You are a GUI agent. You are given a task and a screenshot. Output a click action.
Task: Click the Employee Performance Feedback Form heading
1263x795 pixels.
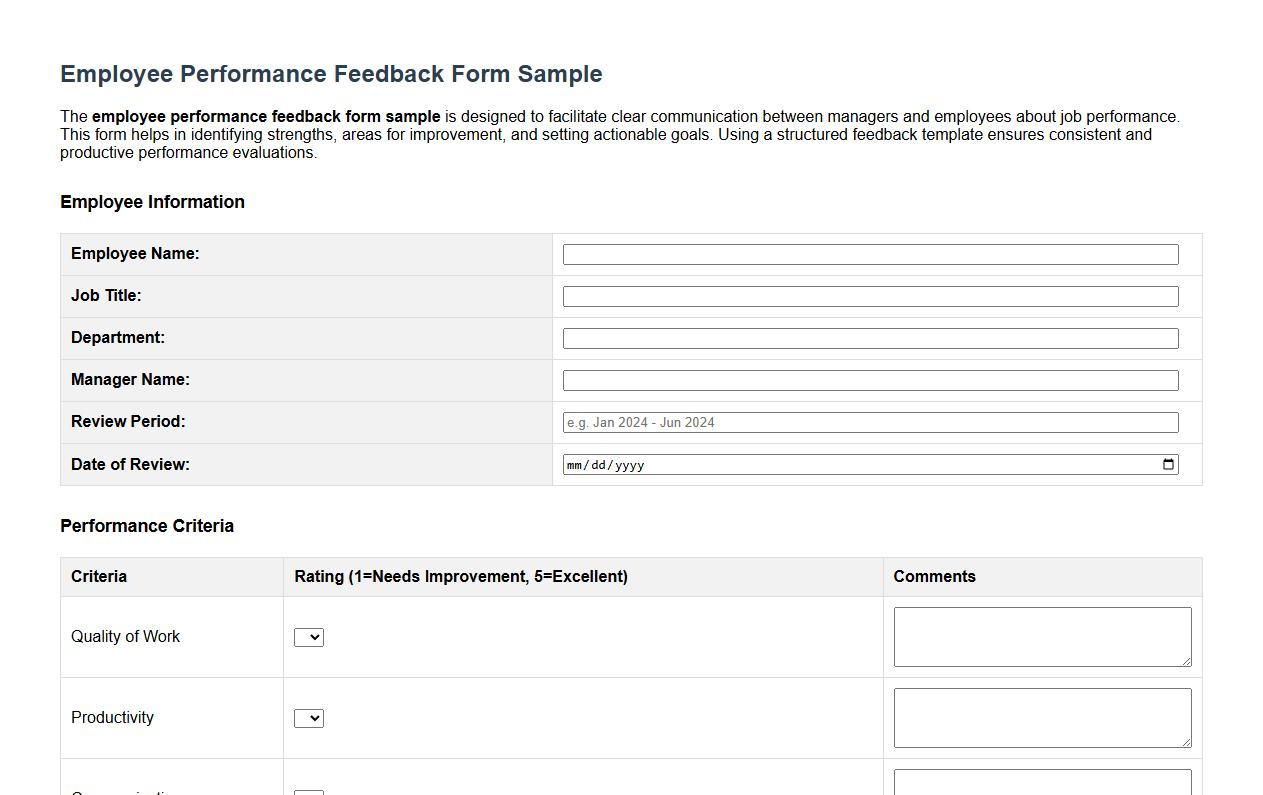331,74
